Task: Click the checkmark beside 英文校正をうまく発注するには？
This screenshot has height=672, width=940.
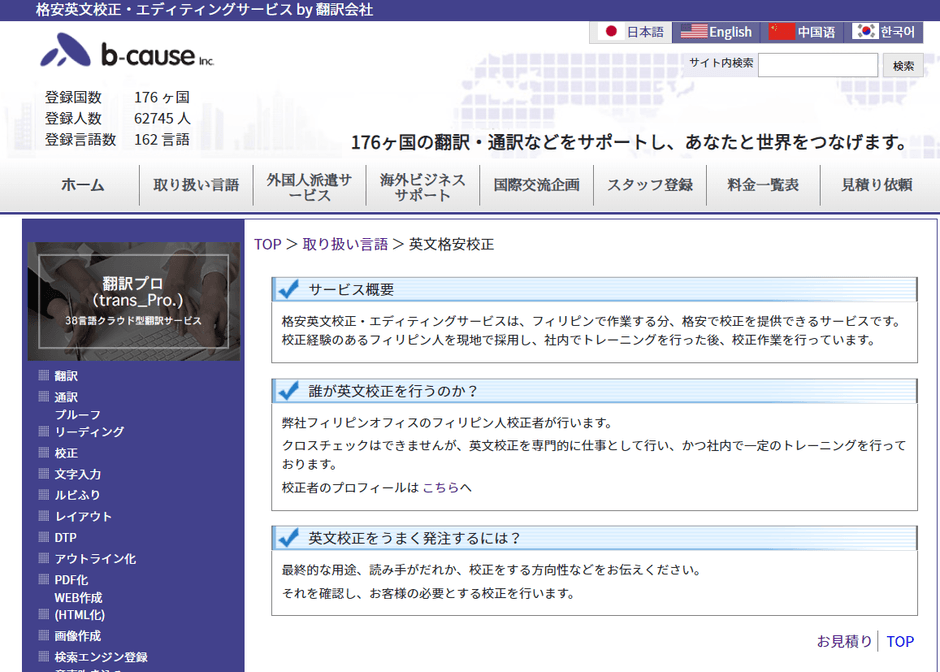Action: coord(288,537)
